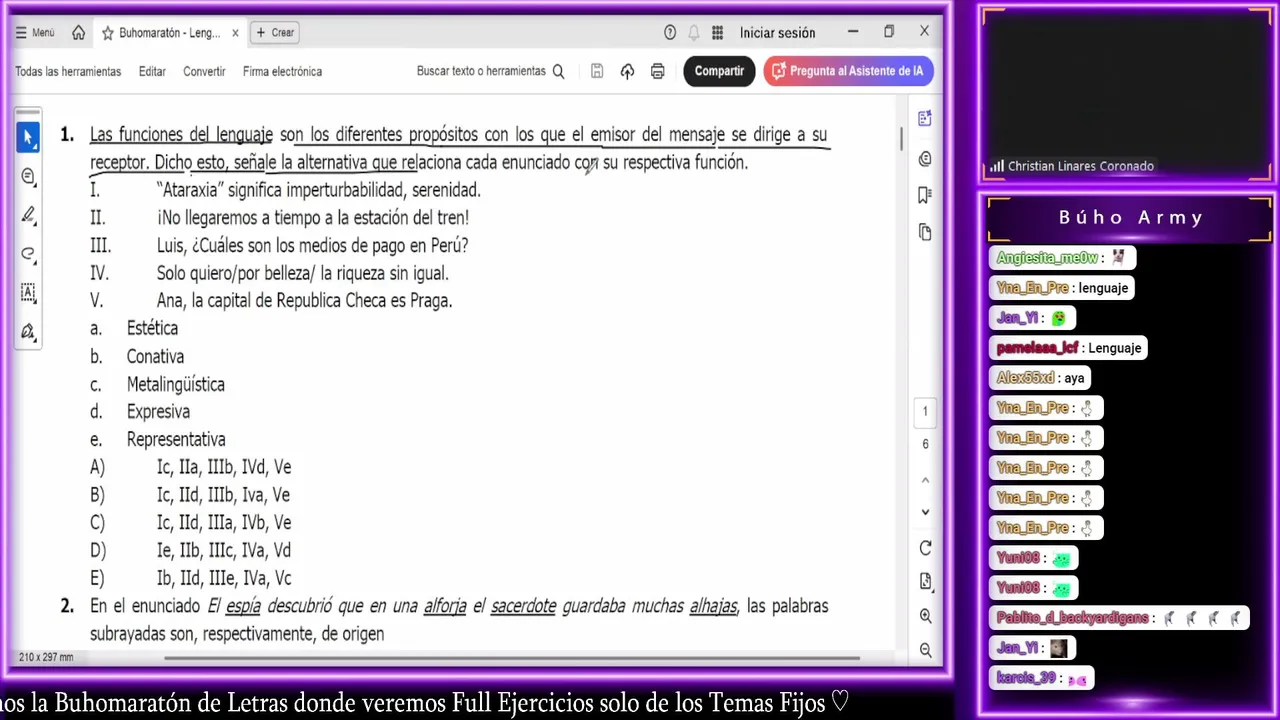
Task: Click Yna_En_Pre's lenguaje chat message
Action: pyautogui.click(x=1063, y=288)
